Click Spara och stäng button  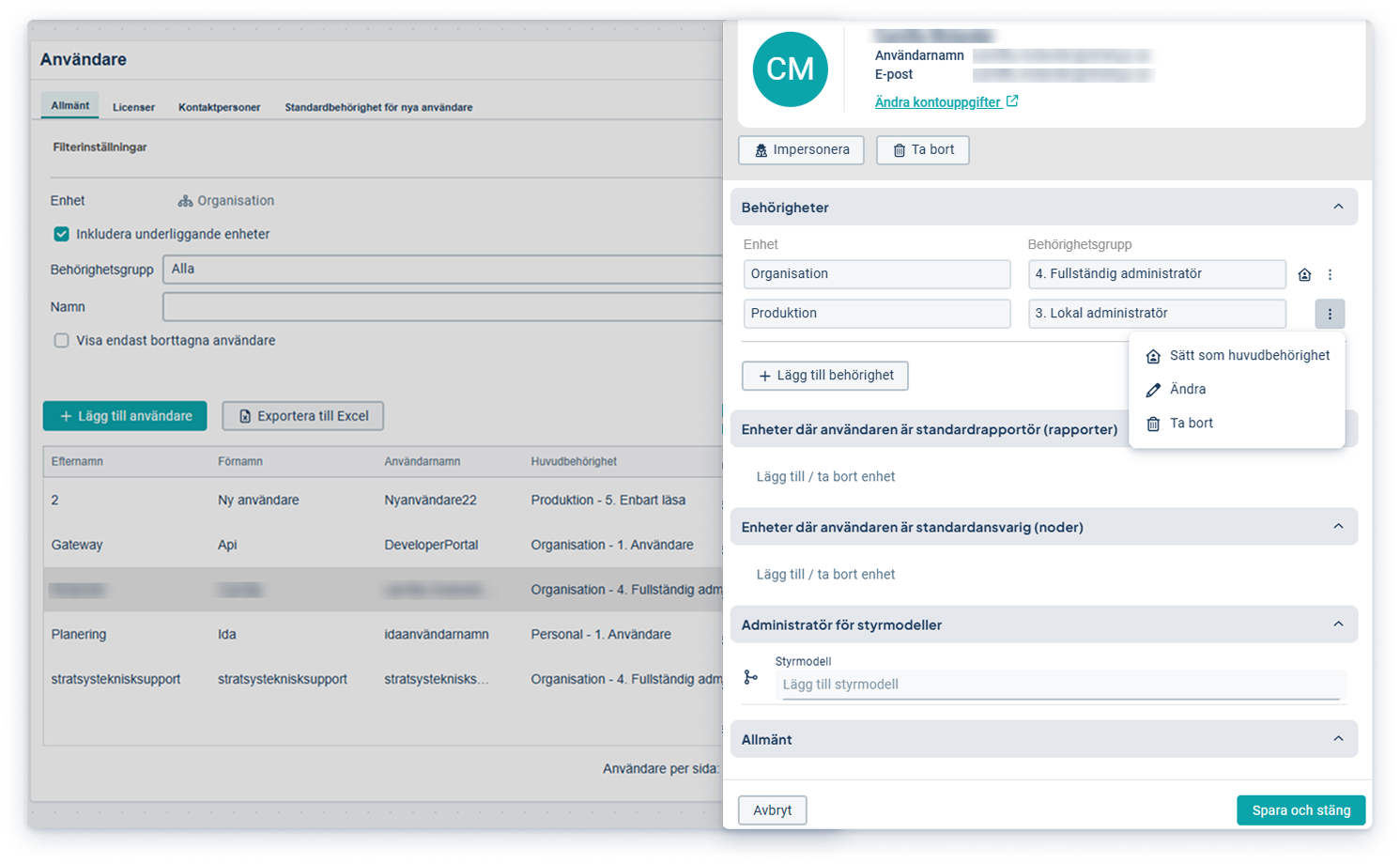click(1300, 810)
